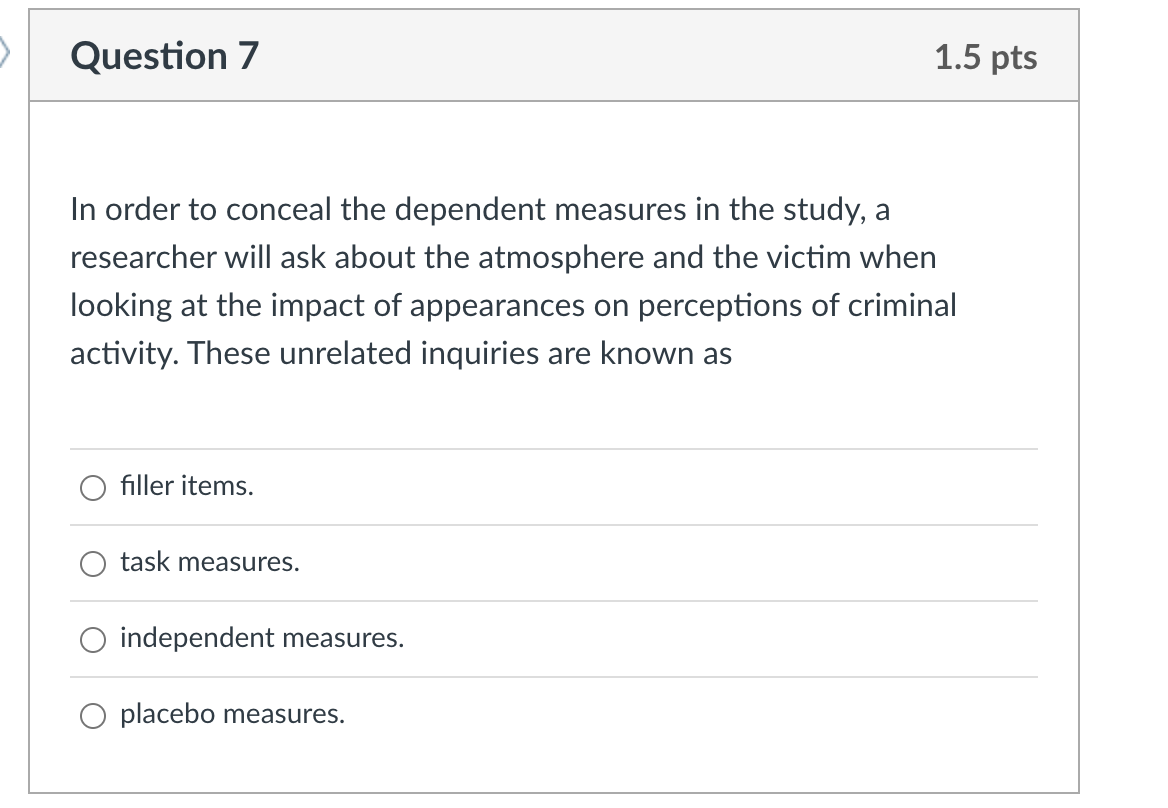Click the '1.5 pts' points indicator

(x=986, y=57)
